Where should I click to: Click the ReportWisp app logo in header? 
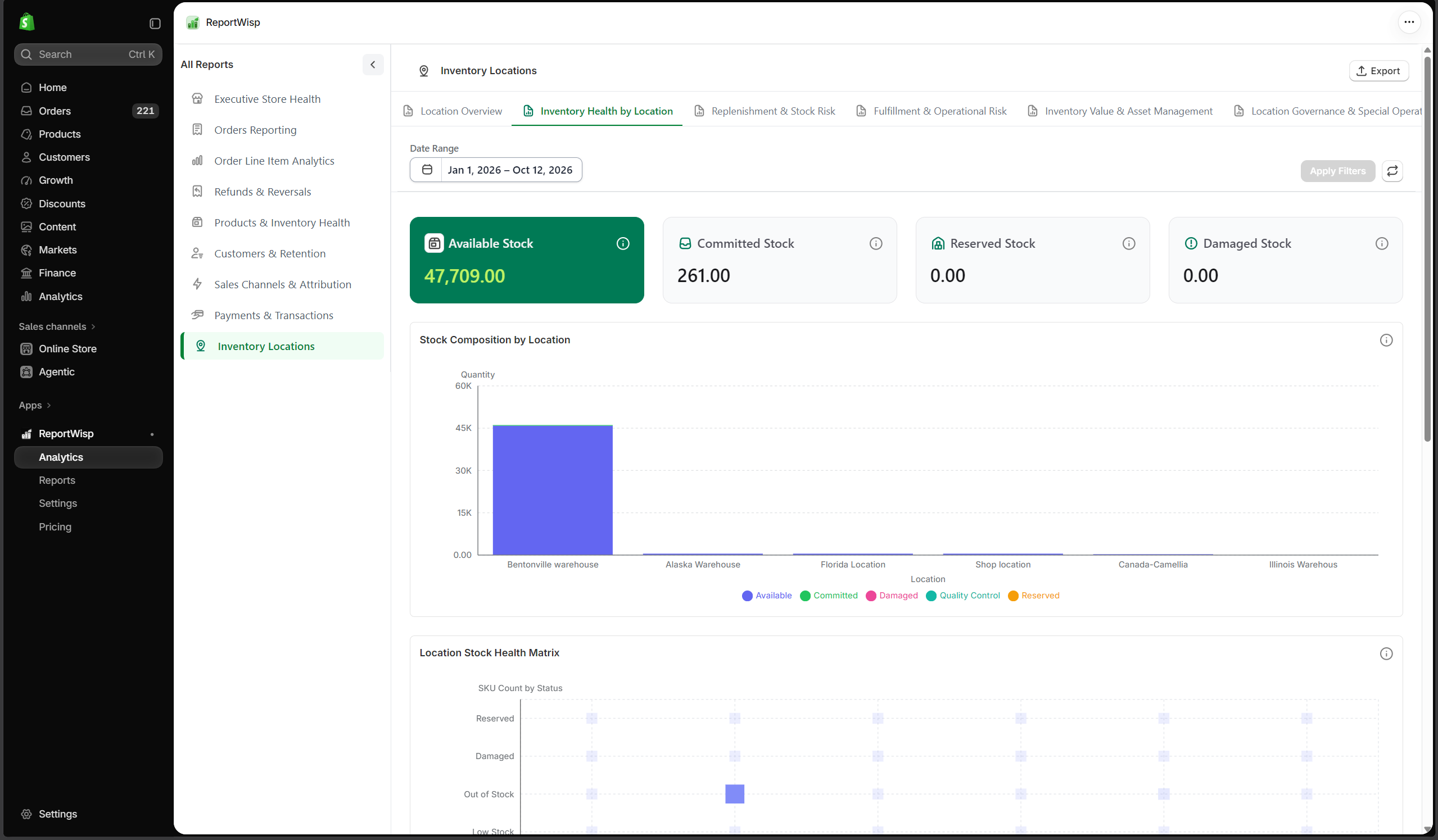(x=193, y=22)
